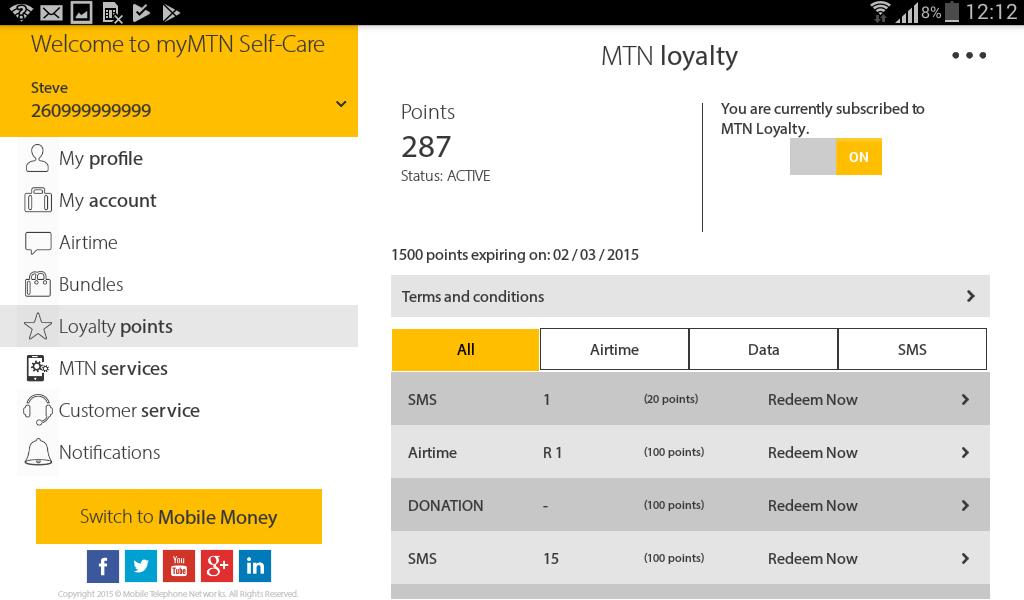Open the My account briefcase icon

coord(38,200)
